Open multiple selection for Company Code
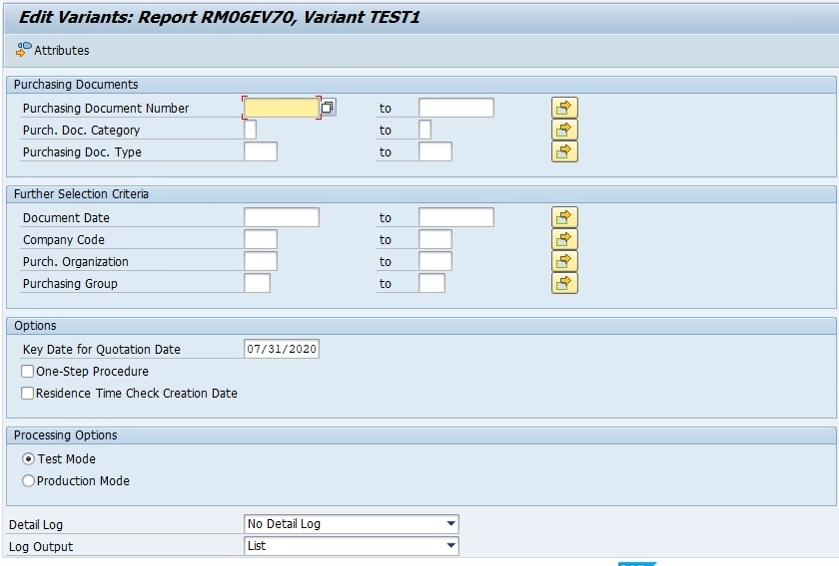839x566 pixels. 565,240
